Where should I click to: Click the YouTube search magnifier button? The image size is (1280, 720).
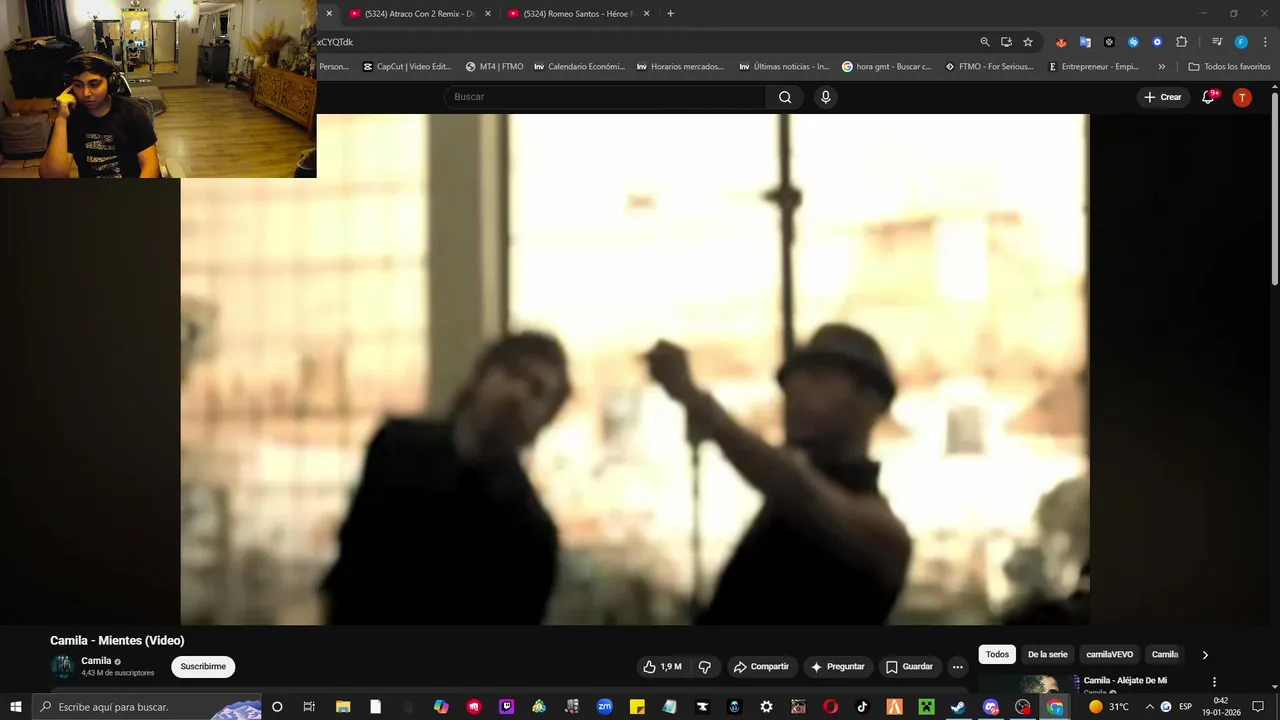(x=785, y=97)
